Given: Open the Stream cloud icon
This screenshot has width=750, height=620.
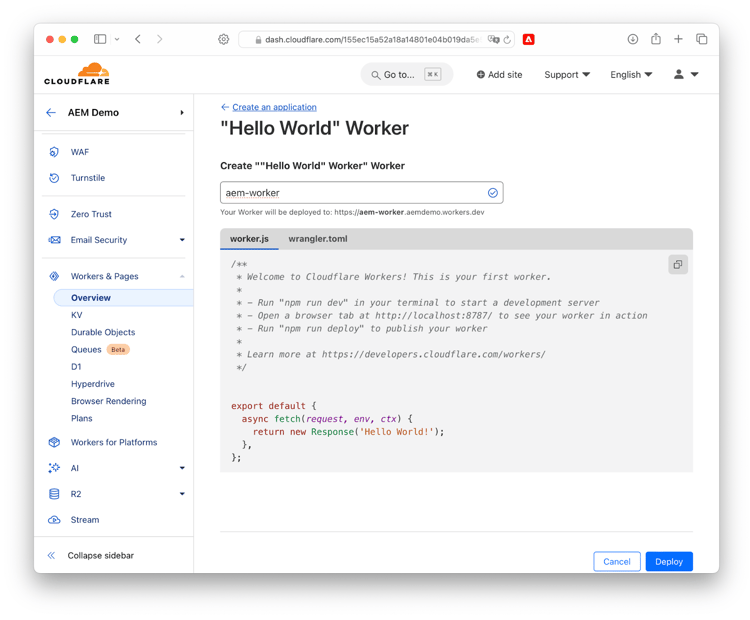Looking at the screenshot, I should [54, 520].
